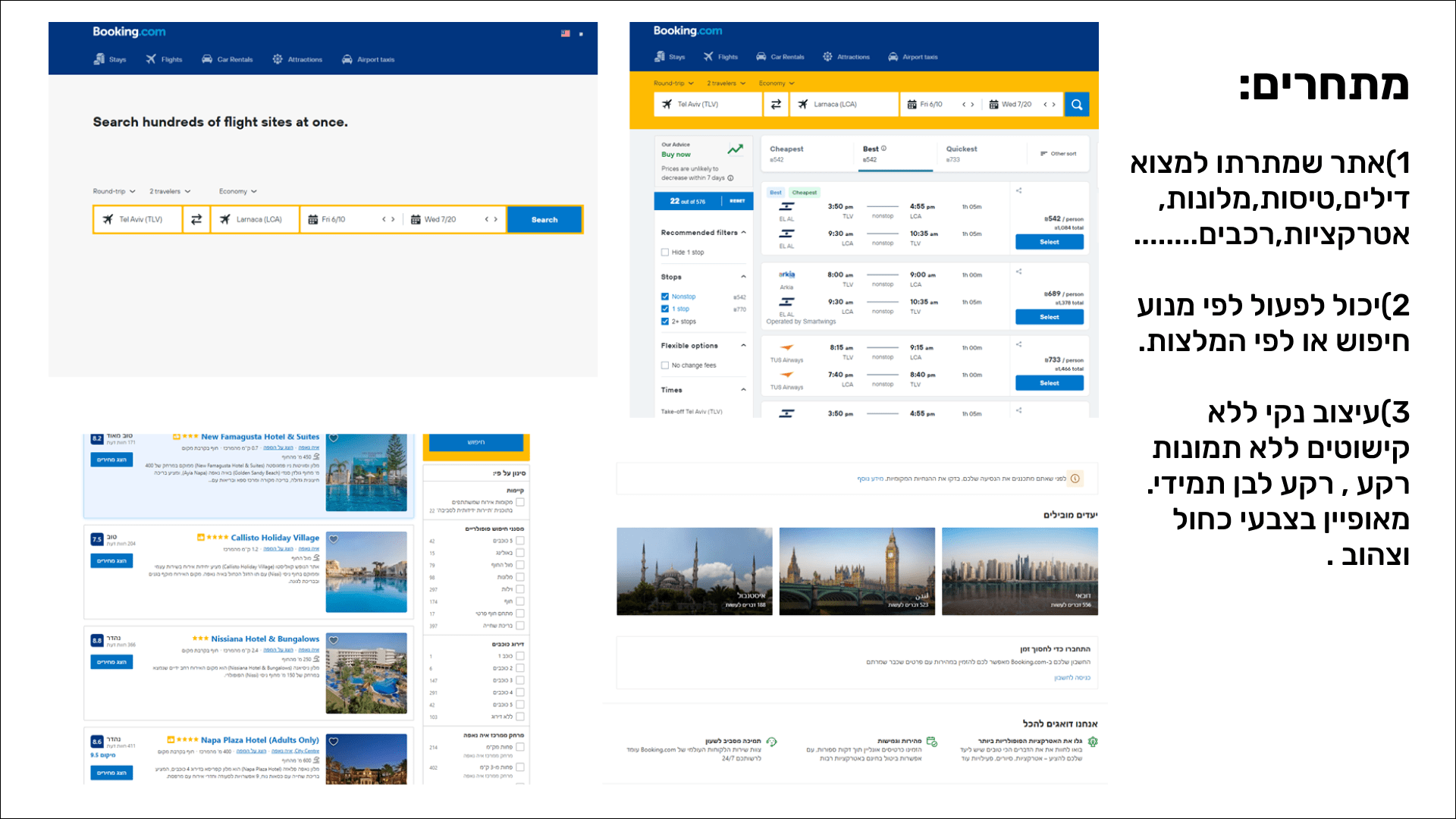Click heart icon on Nissiana Hotel photo
The height and width of the screenshot is (819, 1456).
click(x=334, y=640)
